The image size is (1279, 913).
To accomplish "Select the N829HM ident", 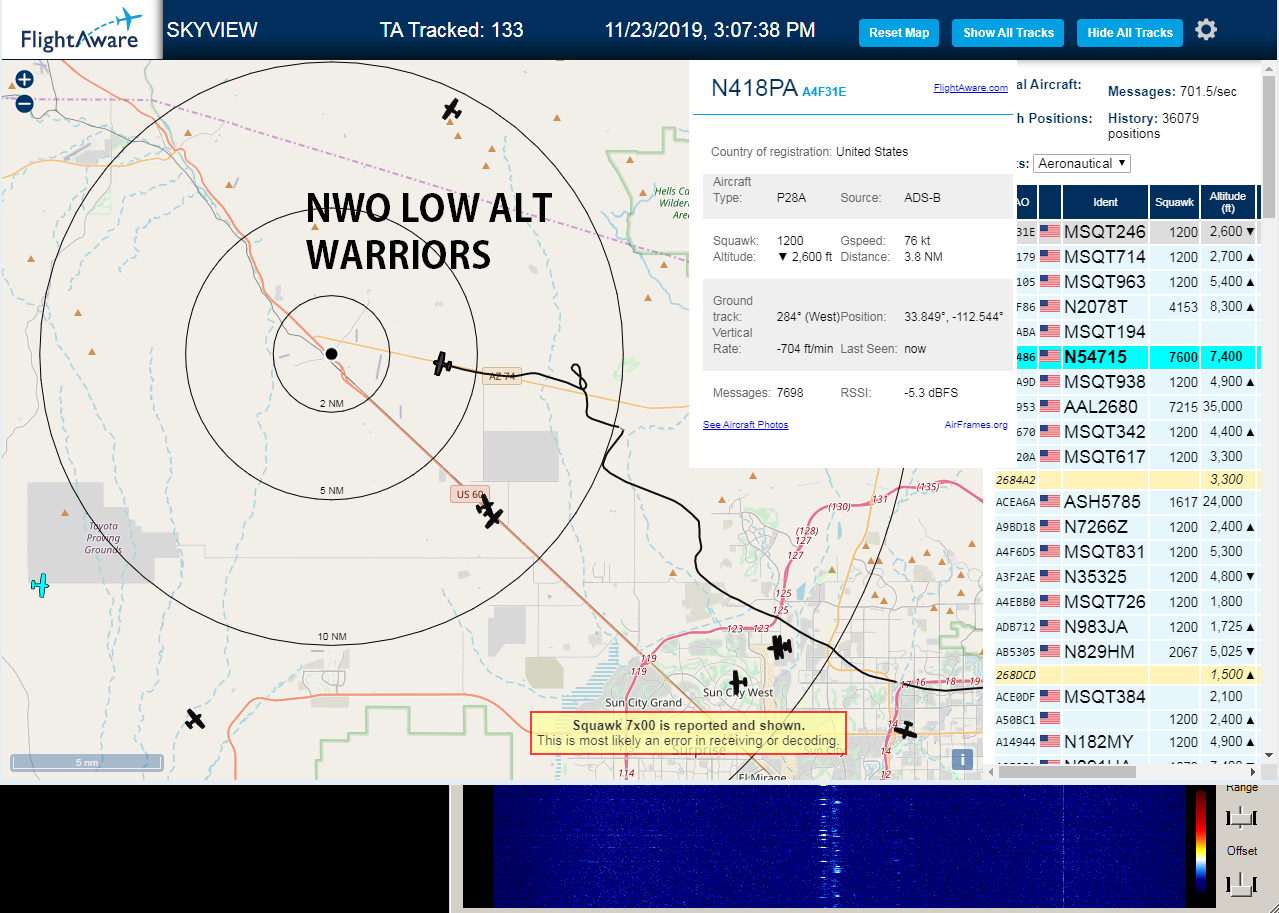I will [x=1099, y=652].
